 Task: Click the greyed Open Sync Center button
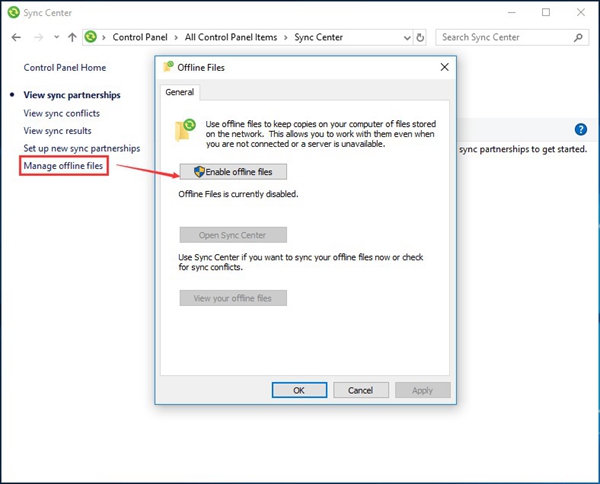pyautogui.click(x=233, y=235)
